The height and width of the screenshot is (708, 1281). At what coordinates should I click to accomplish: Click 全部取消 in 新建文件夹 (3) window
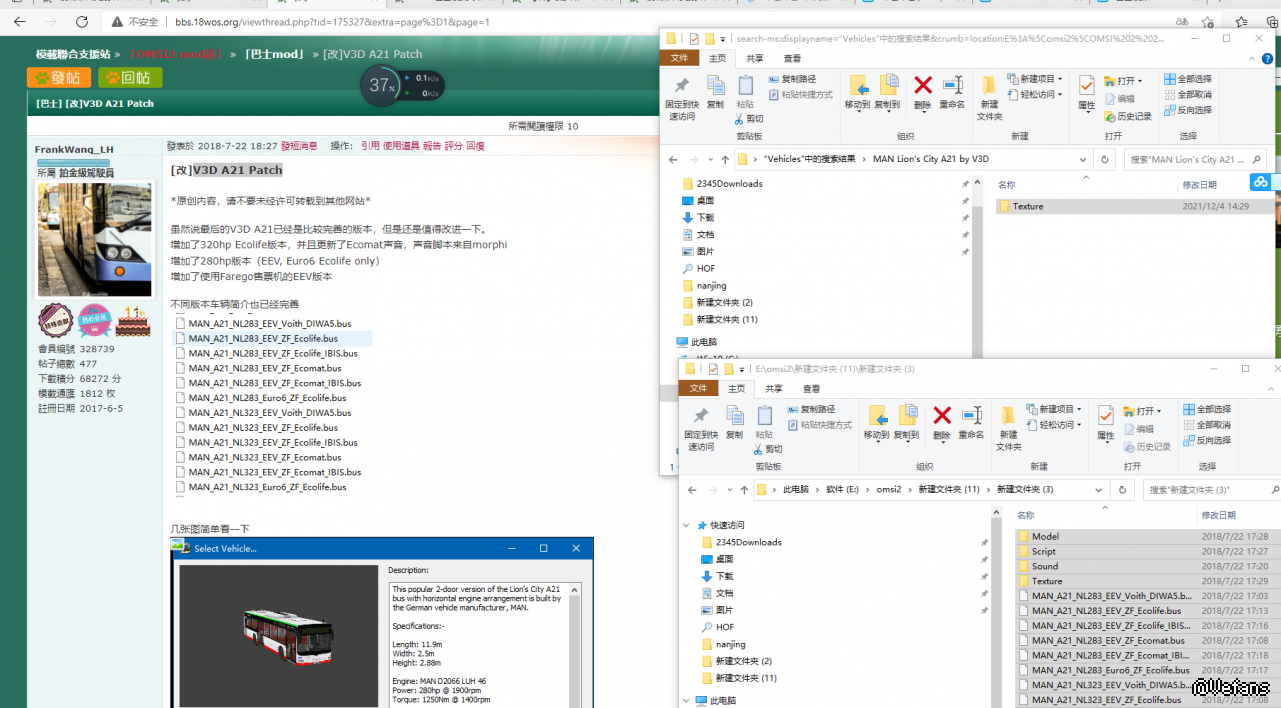point(1207,425)
